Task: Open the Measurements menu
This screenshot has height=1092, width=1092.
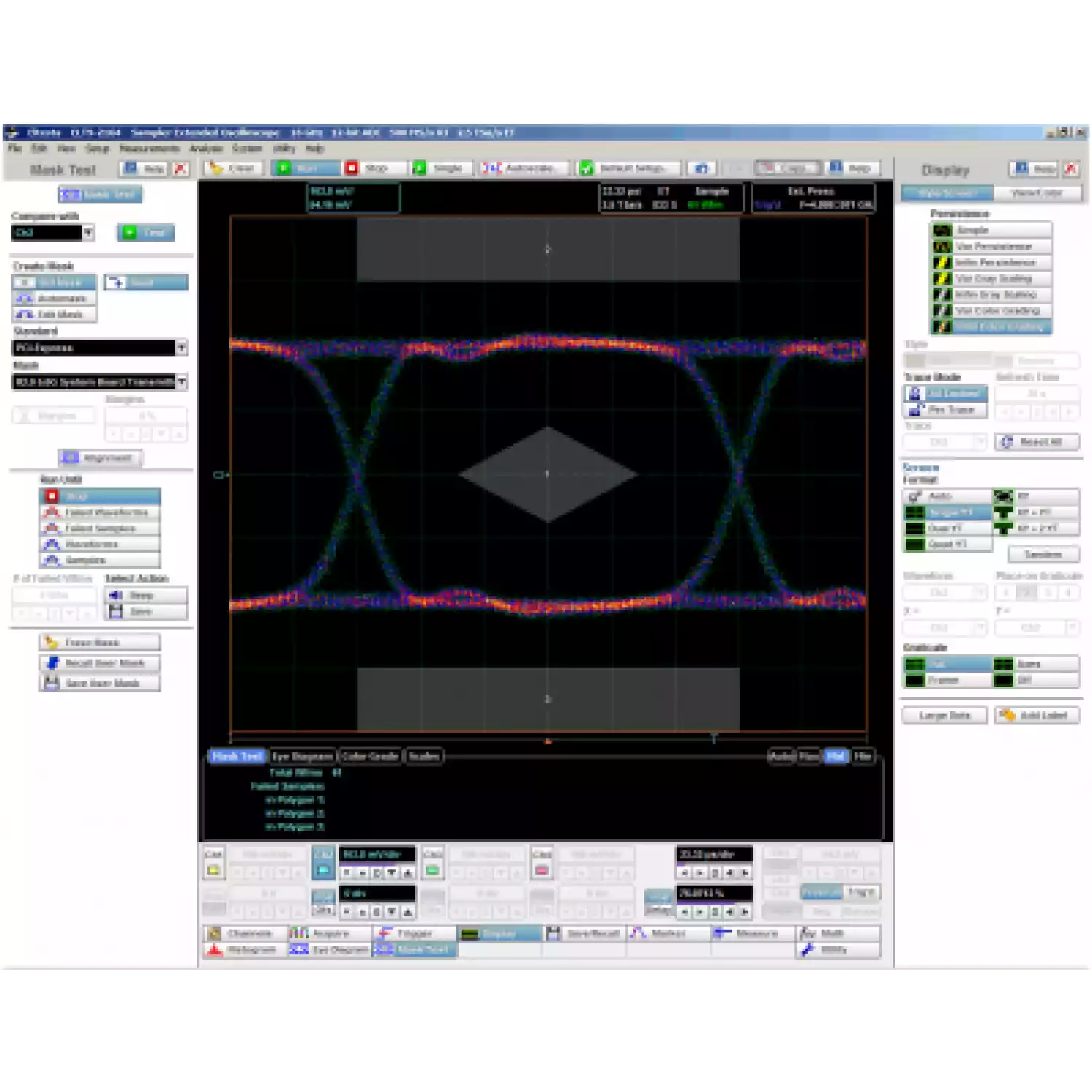Action: (x=149, y=149)
